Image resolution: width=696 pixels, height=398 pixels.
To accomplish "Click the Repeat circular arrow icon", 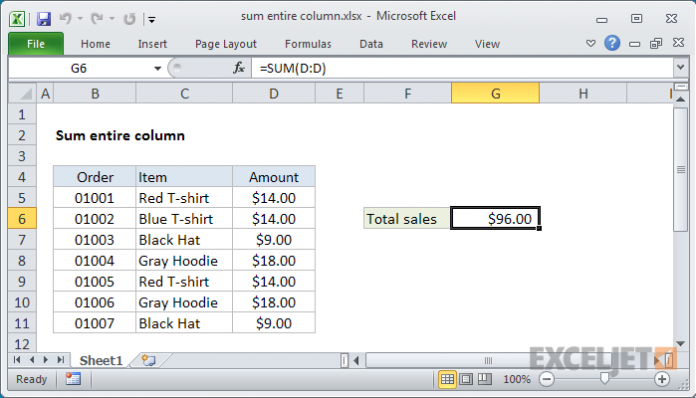I will 129,19.
